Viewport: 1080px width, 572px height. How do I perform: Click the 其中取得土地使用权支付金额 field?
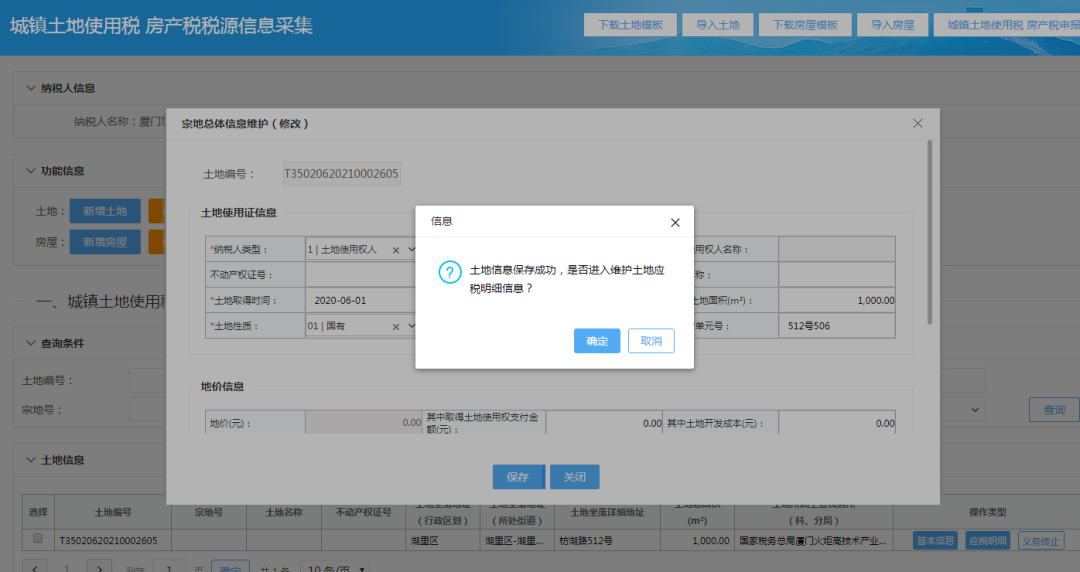604,422
